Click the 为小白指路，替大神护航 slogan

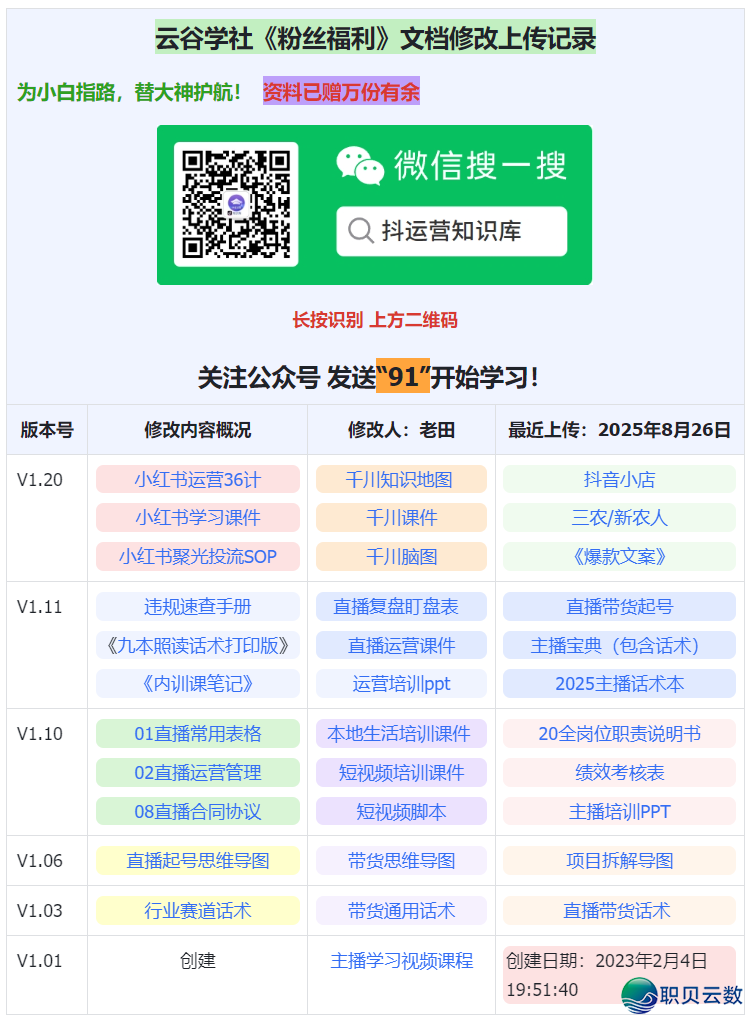pos(129,92)
